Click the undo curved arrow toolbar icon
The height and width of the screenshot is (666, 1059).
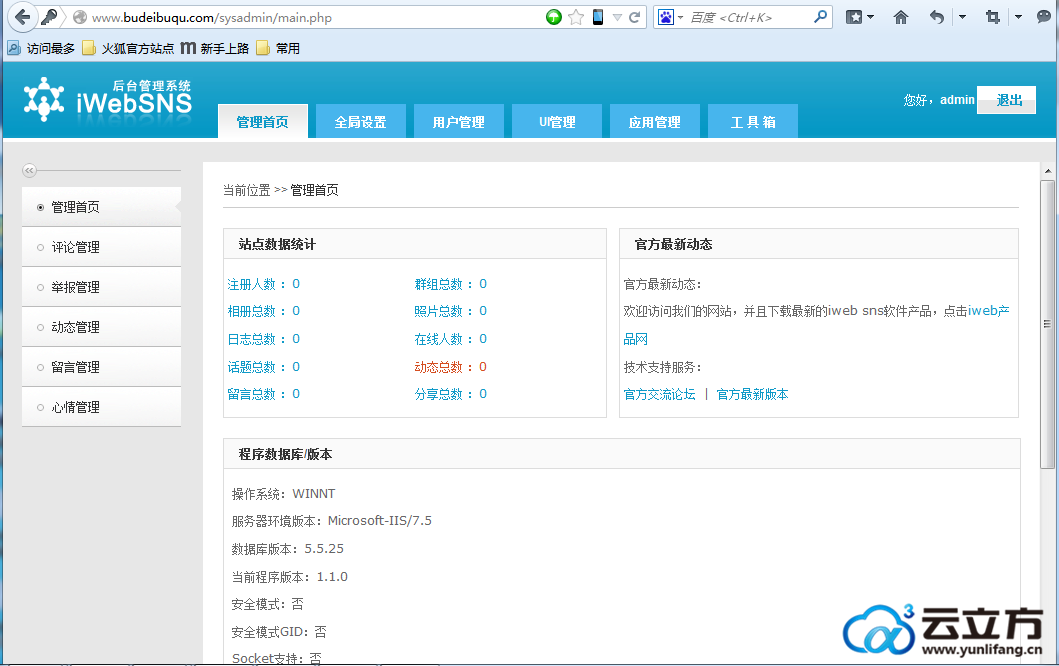tap(936, 17)
